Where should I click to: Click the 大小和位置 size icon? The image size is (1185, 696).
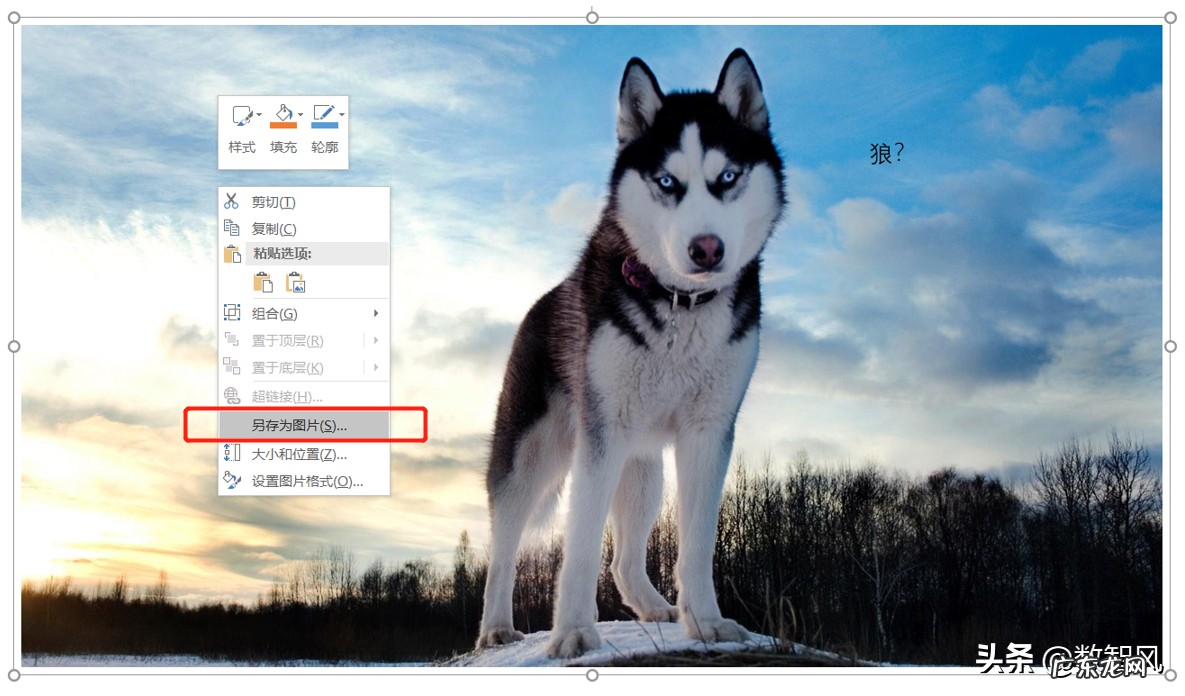(231, 452)
